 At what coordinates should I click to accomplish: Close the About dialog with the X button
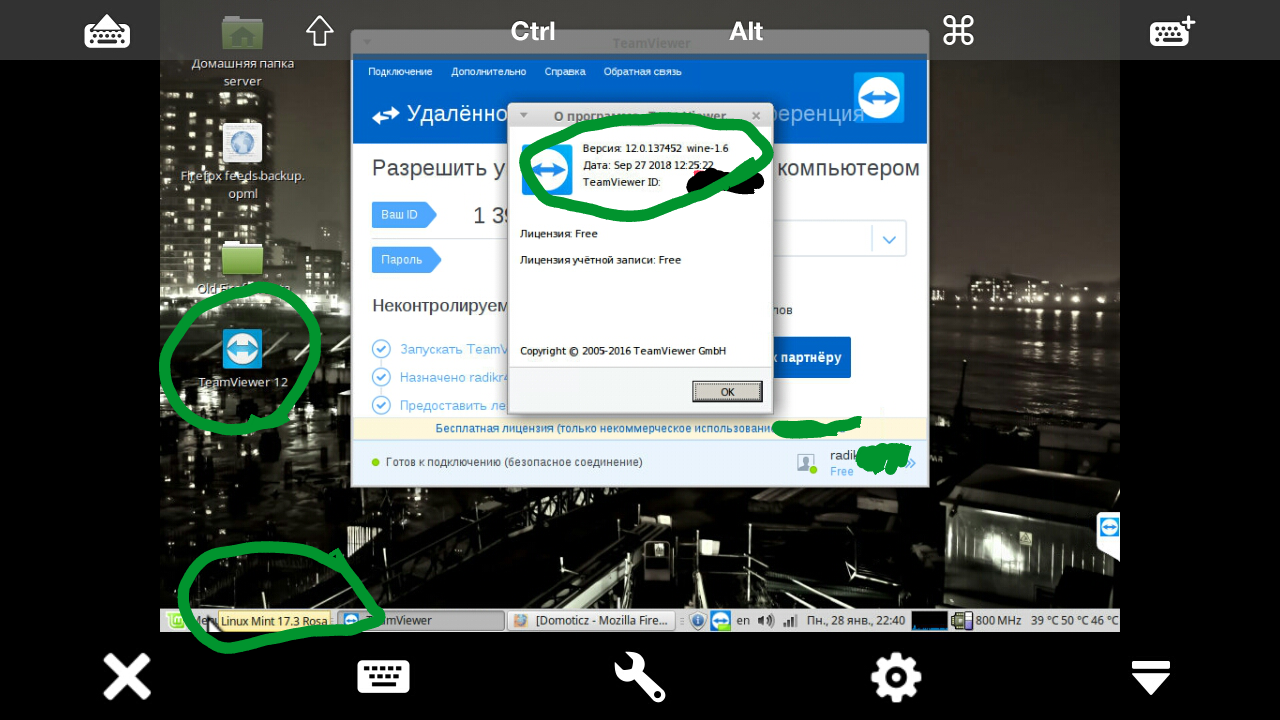pos(756,115)
